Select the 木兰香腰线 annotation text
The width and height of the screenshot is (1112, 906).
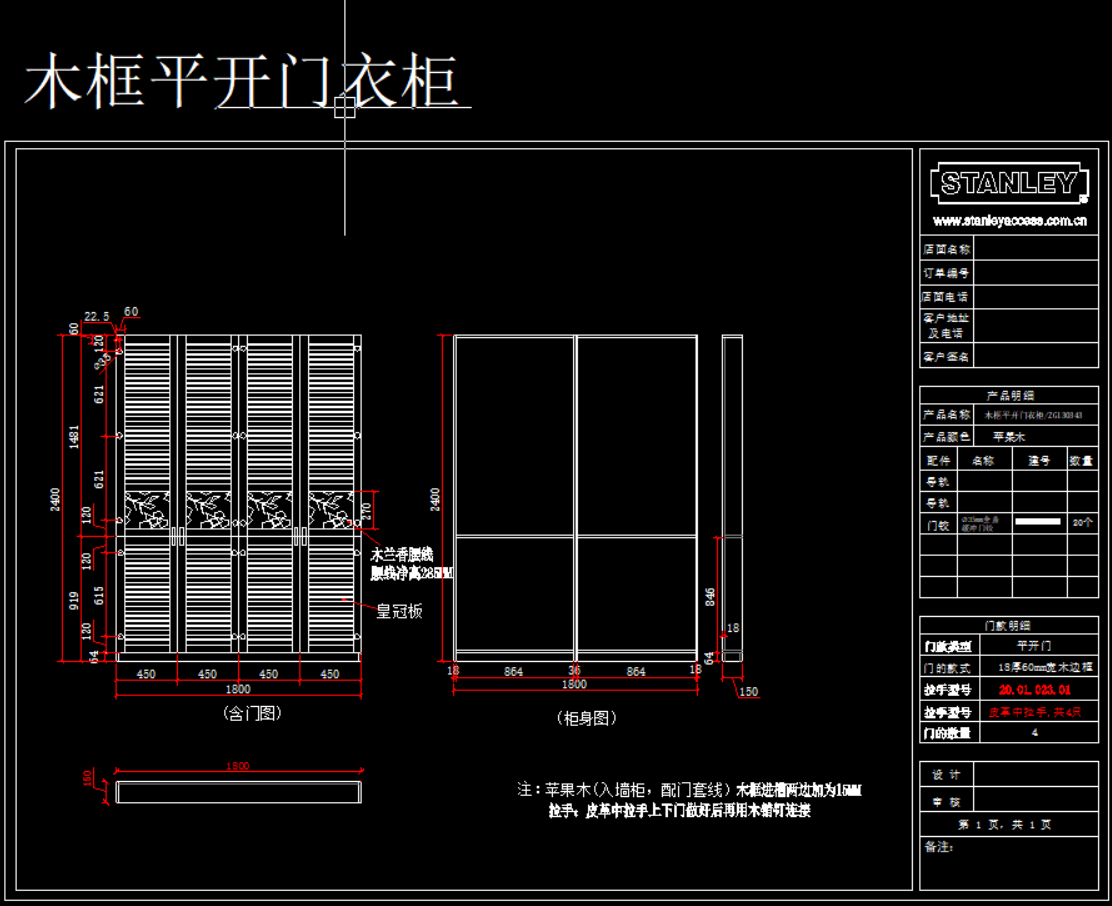(x=402, y=554)
